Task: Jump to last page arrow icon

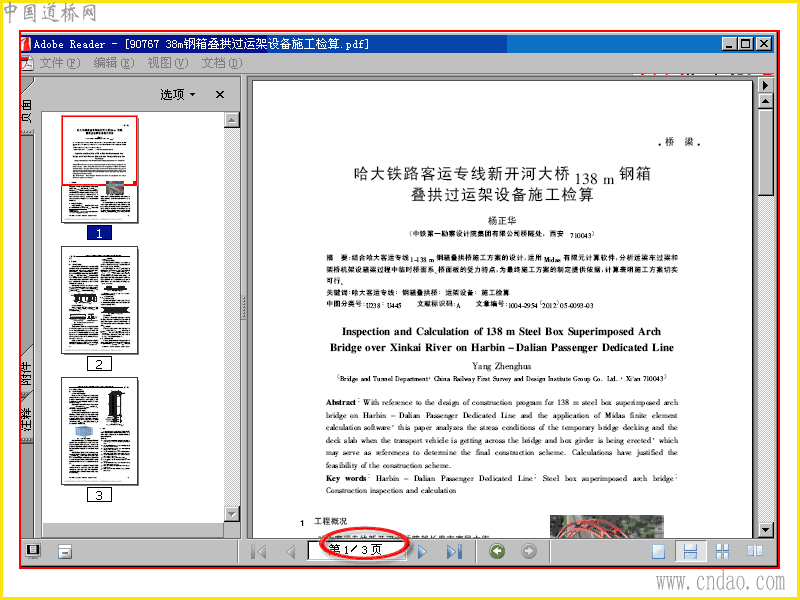Action: coord(454,552)
